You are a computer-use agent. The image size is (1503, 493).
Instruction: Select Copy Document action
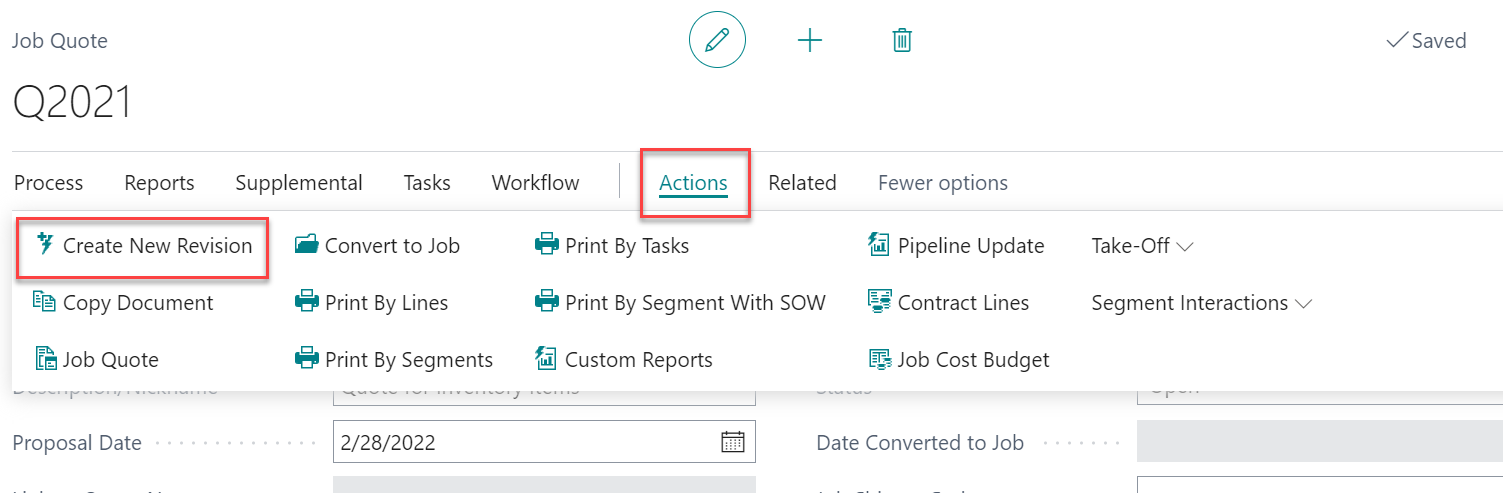pyautogui.click(x=137, y=303)
